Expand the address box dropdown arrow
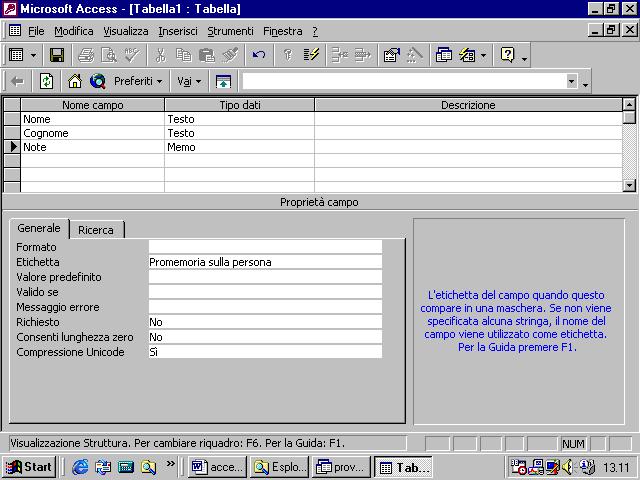 pos(572,81)
